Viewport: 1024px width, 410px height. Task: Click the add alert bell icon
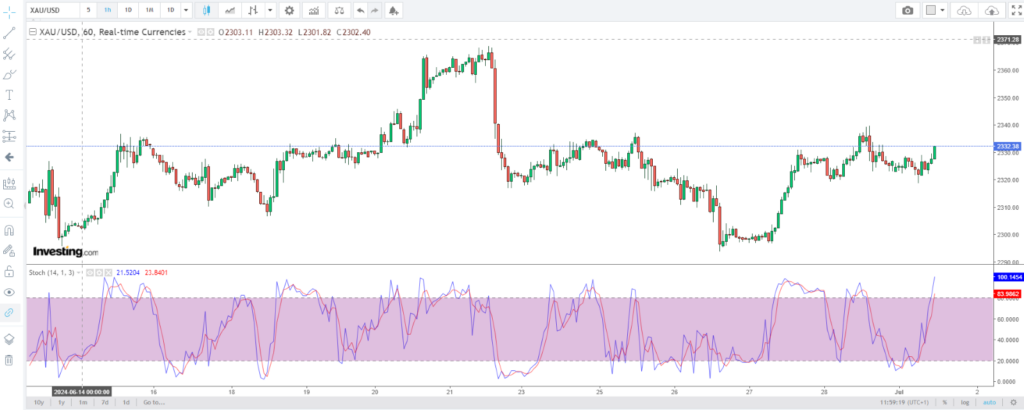tap(393, 10)
